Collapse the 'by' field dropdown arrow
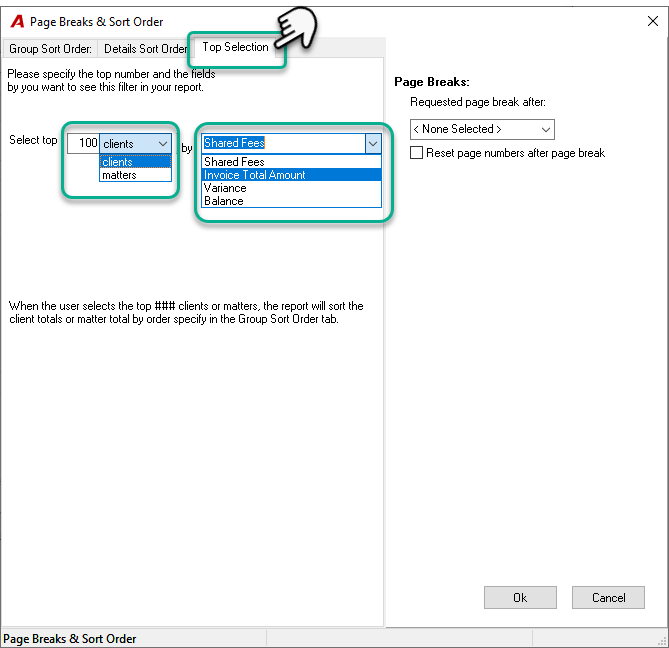 [x=373, y=144]
